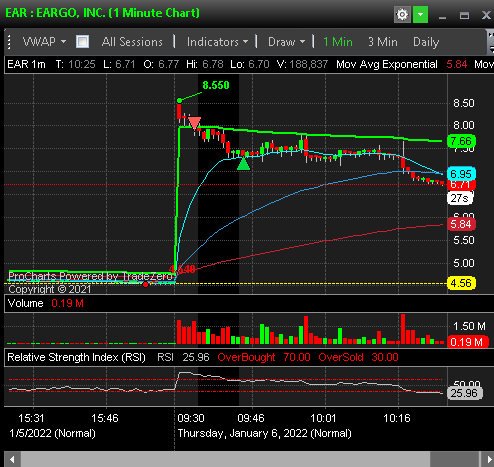Viewport: 494px width, 467px height.
Task: Click the horizontal scrollbar thumb
Action: 225,459
